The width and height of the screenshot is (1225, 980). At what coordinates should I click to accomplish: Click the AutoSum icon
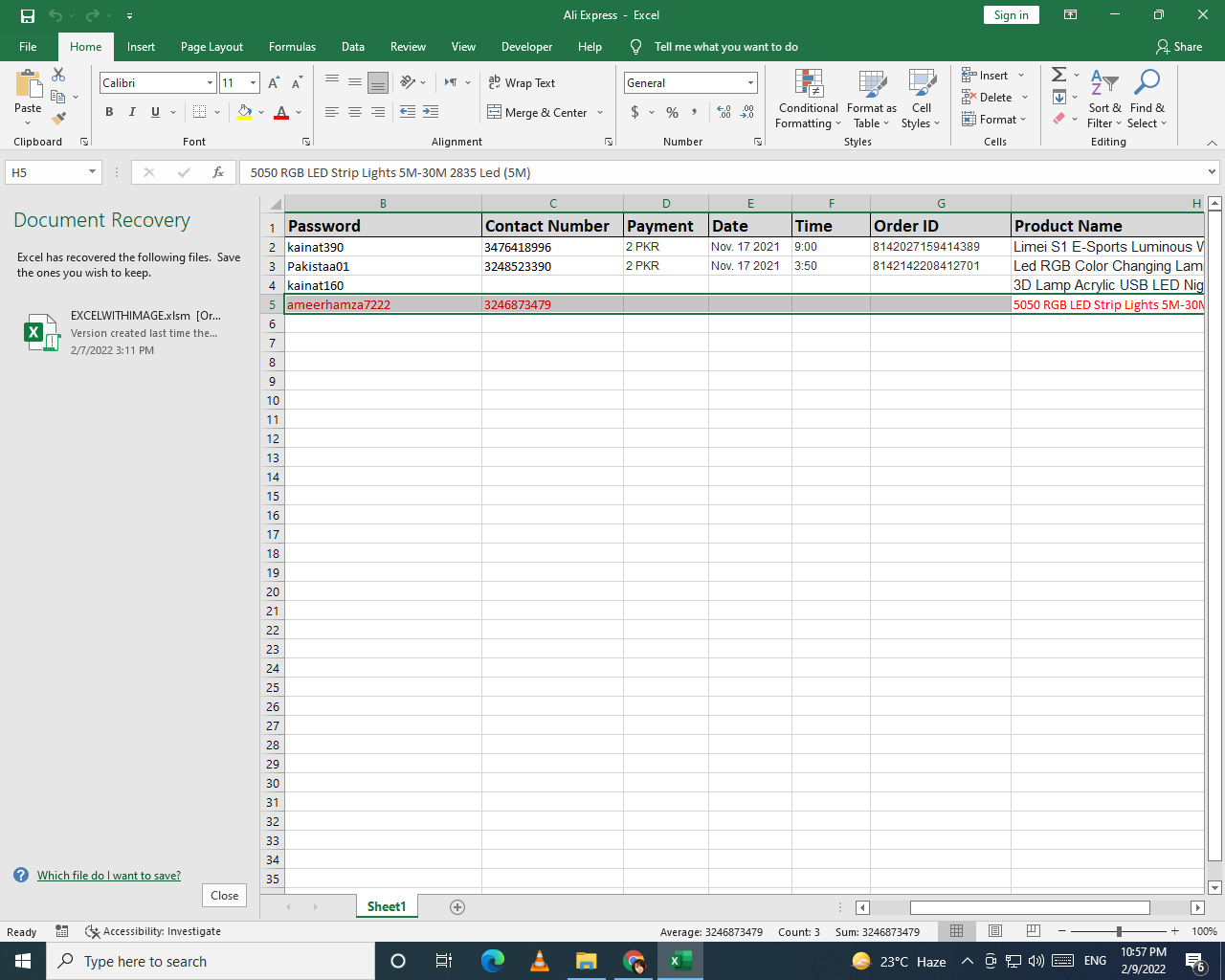pyautogui.click(x=1058, y=74)
